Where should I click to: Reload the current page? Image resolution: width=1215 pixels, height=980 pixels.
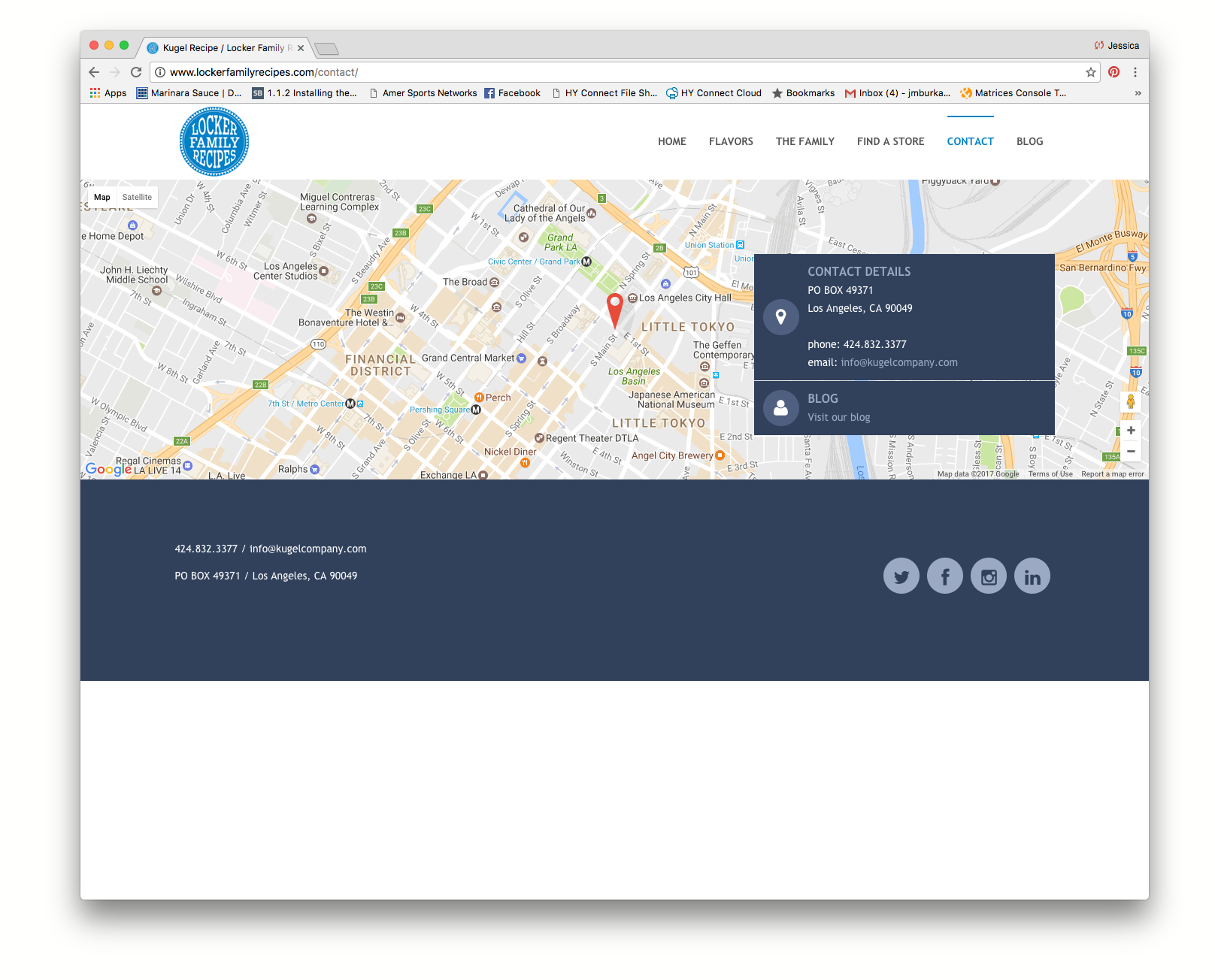pyautogui.click(x=136, y=72)
